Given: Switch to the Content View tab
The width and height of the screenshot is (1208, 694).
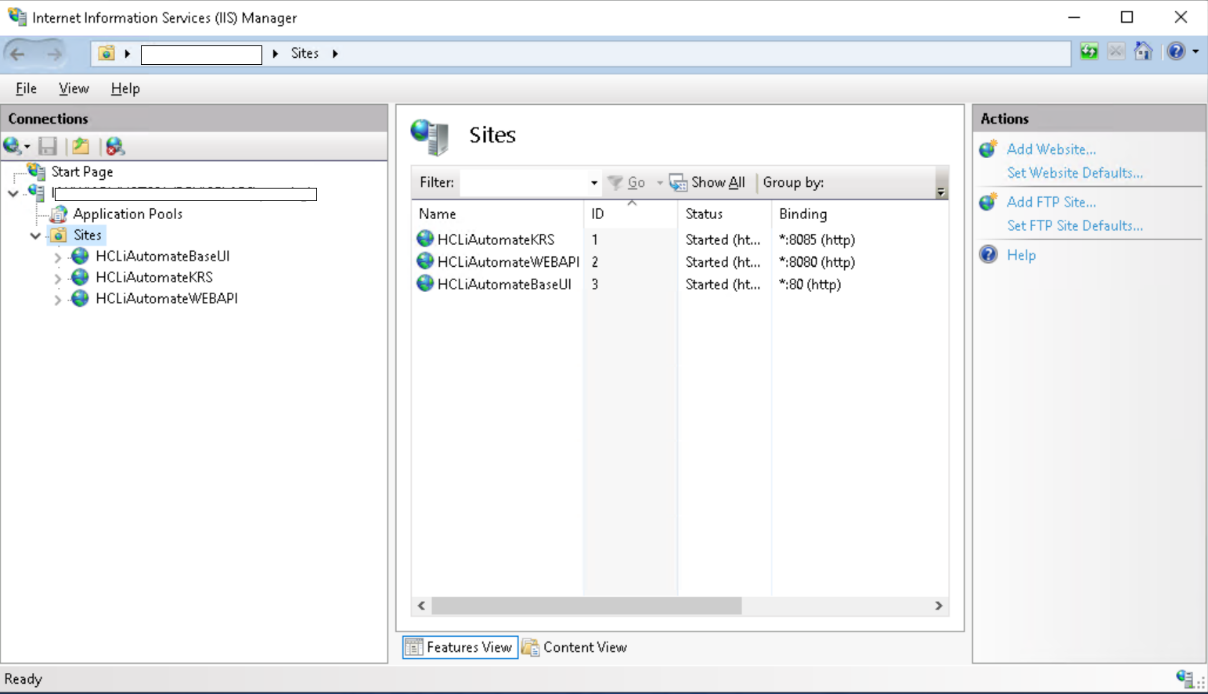Looking at the screenshot, I should (575, 647).
